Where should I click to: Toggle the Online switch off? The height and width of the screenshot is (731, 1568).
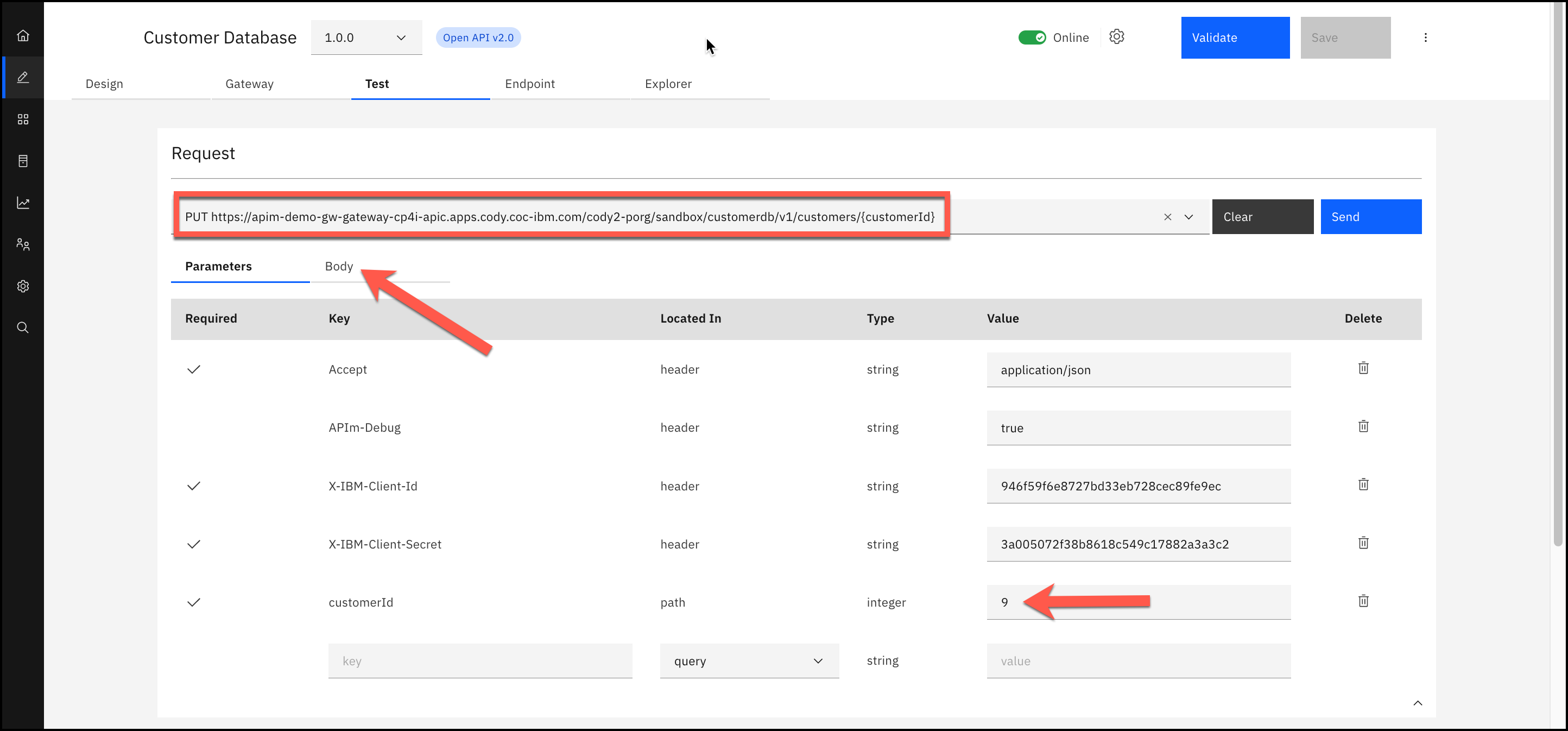click(x=1032, y=37)
